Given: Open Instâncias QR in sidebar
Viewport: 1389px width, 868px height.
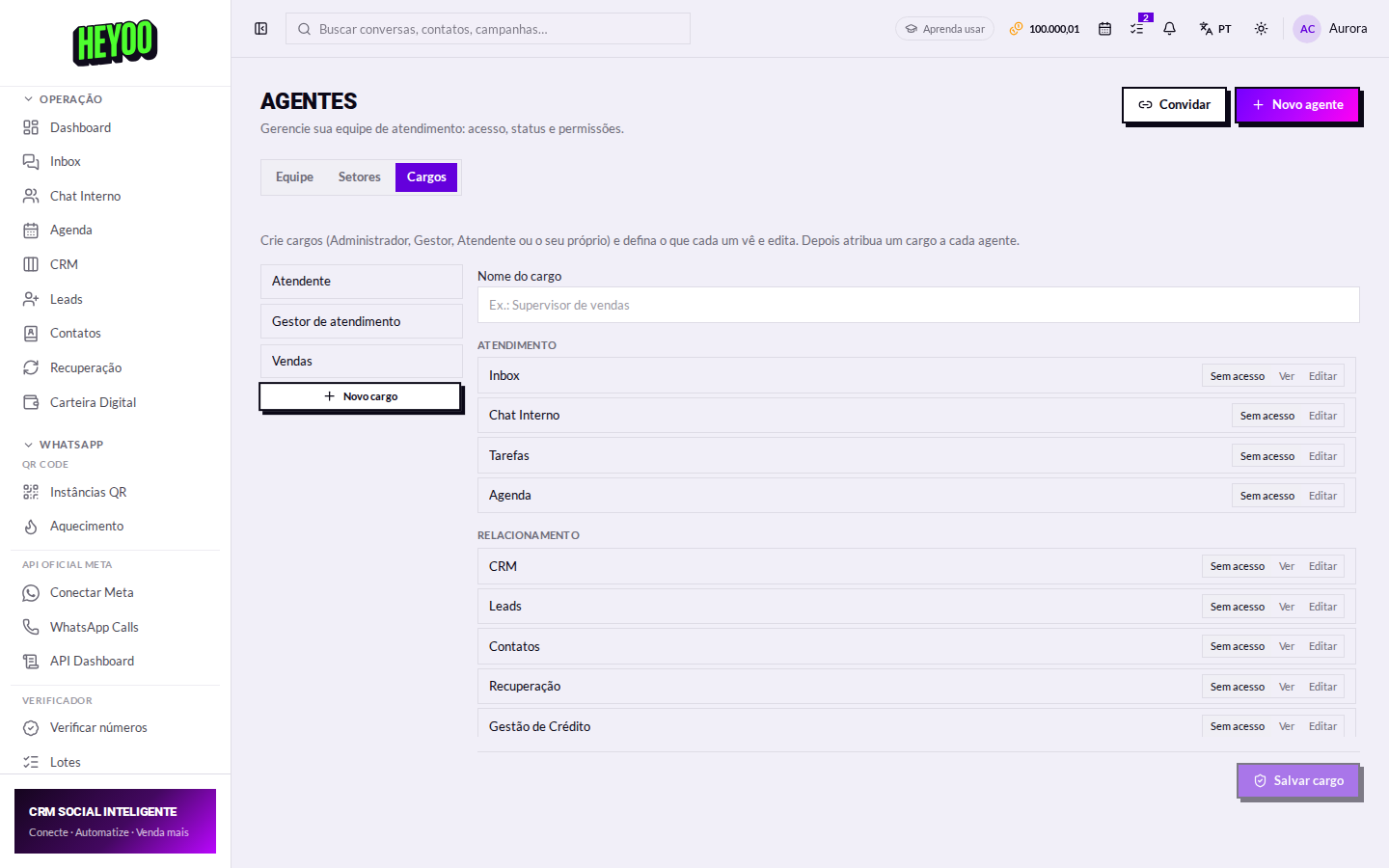Looking at the screenshot, I should pos(116,492).
